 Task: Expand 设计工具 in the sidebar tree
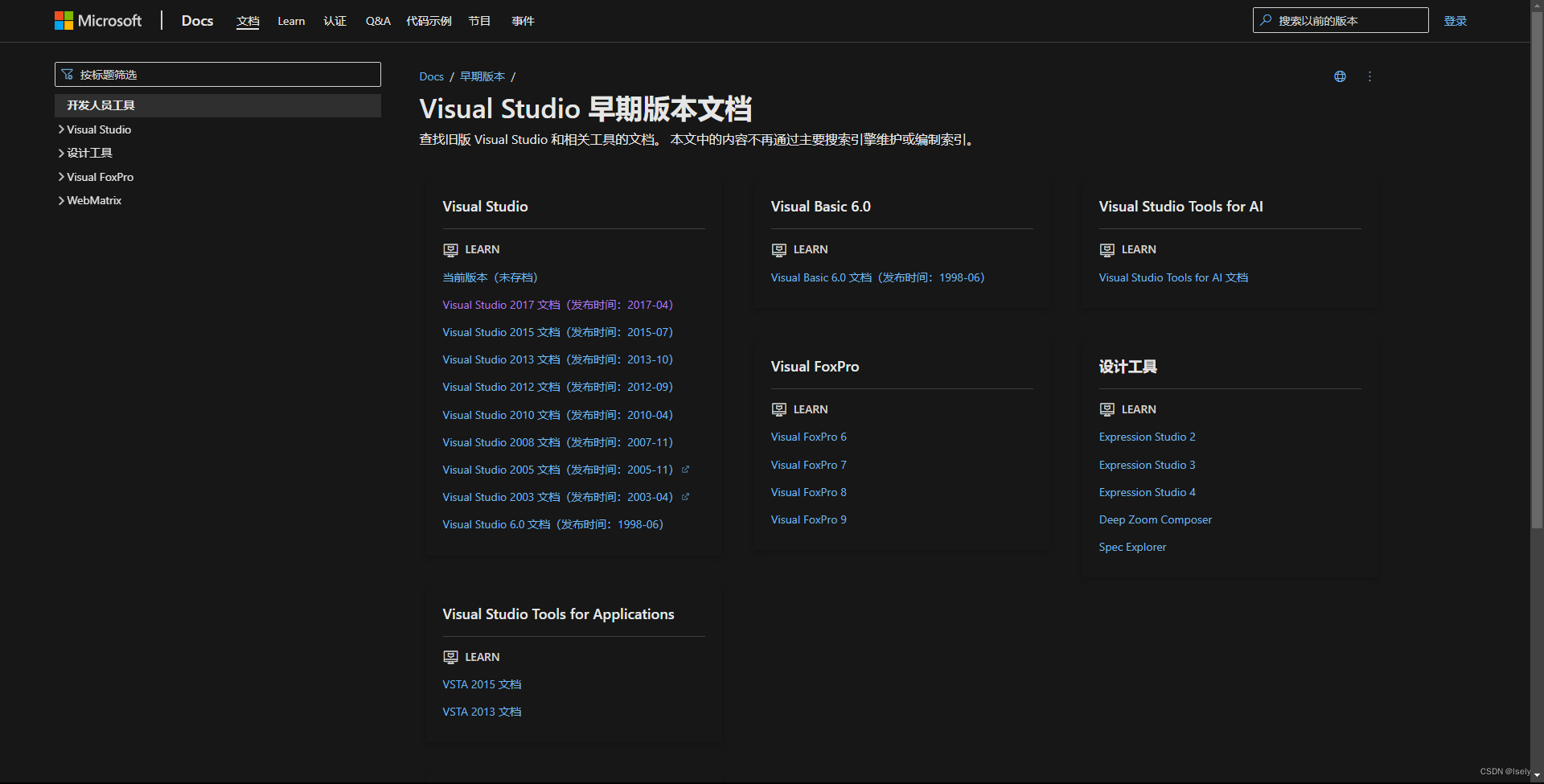coord(61,153)
